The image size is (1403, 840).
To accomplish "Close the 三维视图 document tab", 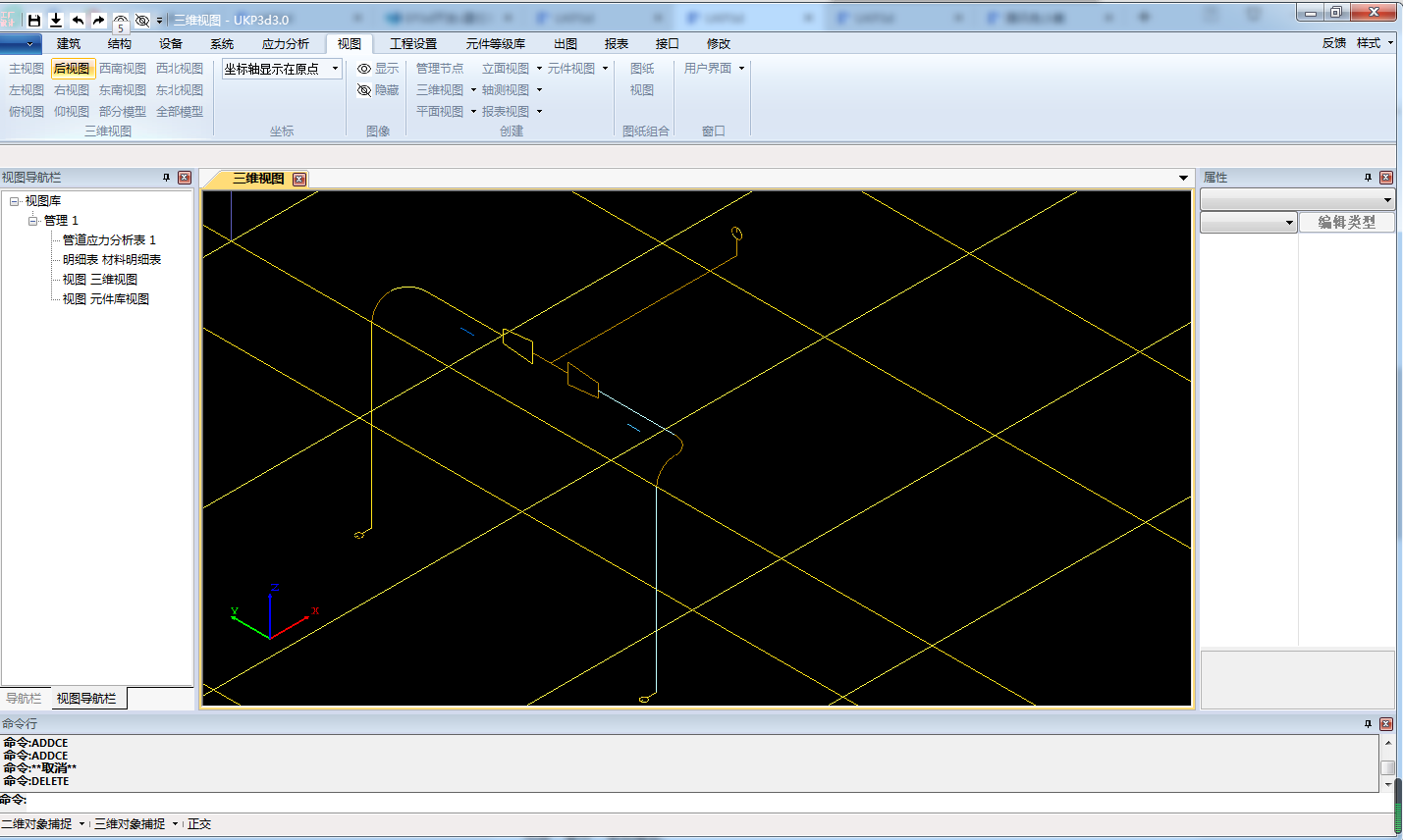I will point(299,179).
